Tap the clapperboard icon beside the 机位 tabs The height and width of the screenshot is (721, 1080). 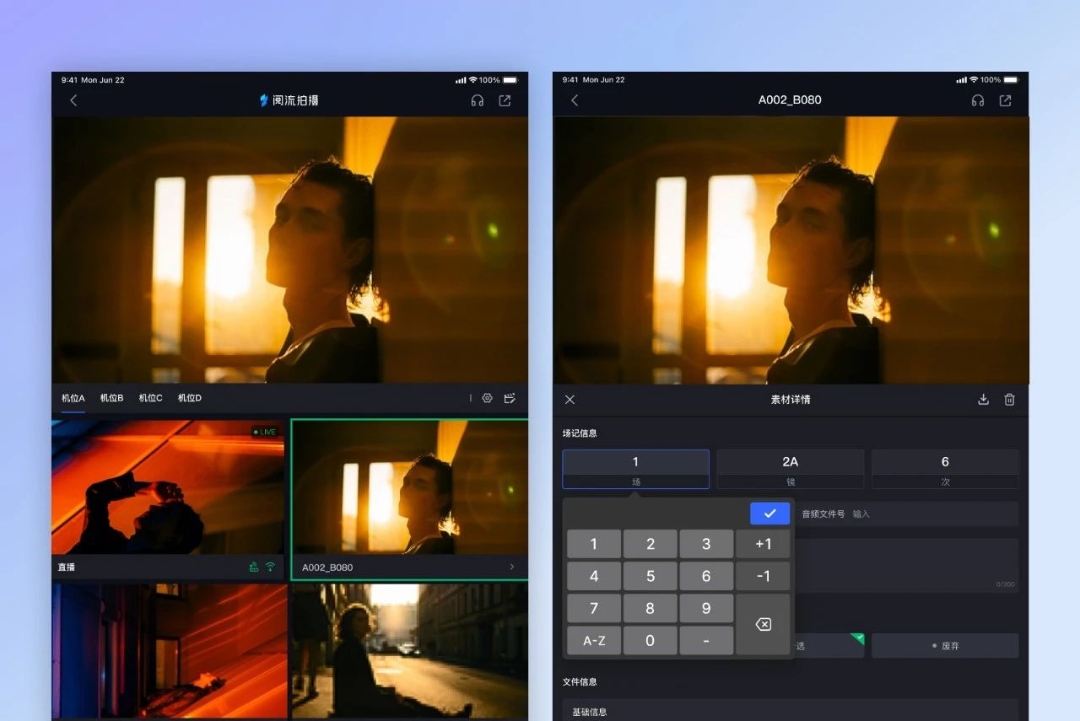click(x=510, y=398)
